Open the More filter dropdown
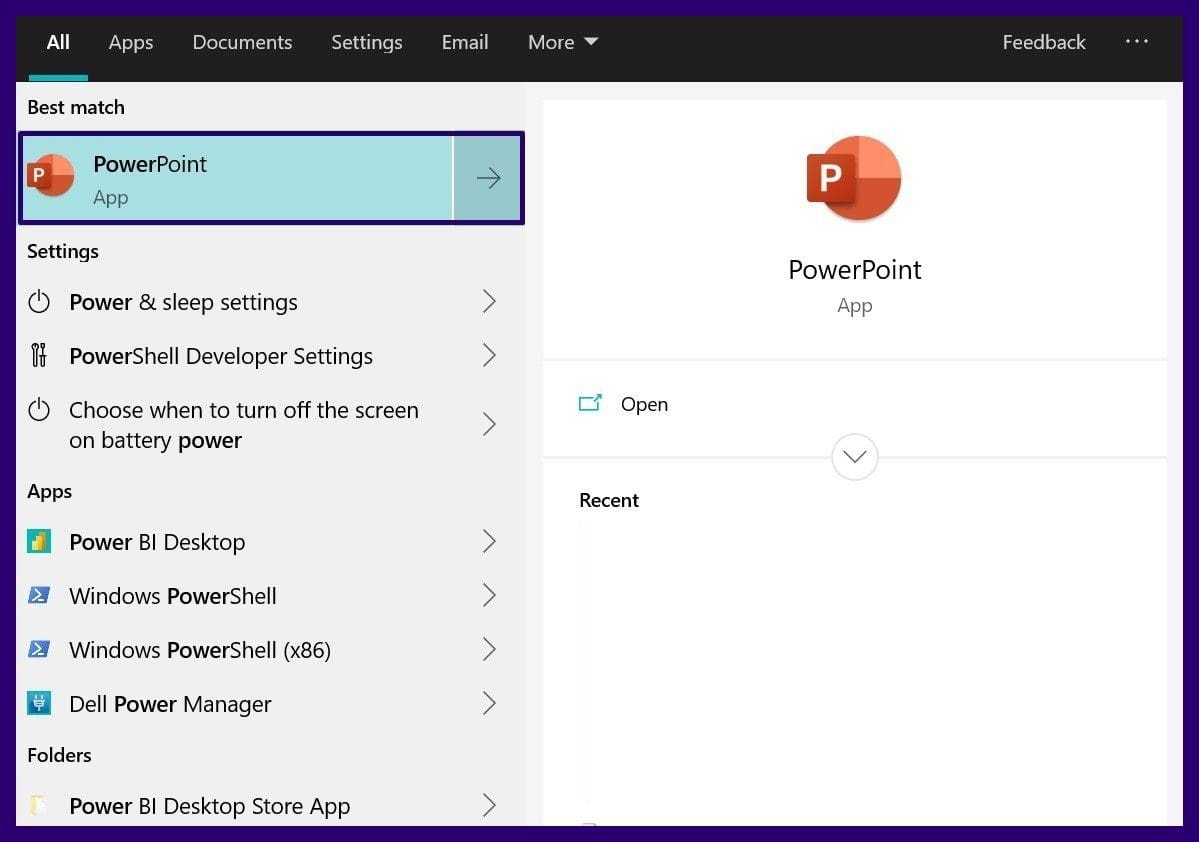1199x842 pixels. tap(563, 42)
